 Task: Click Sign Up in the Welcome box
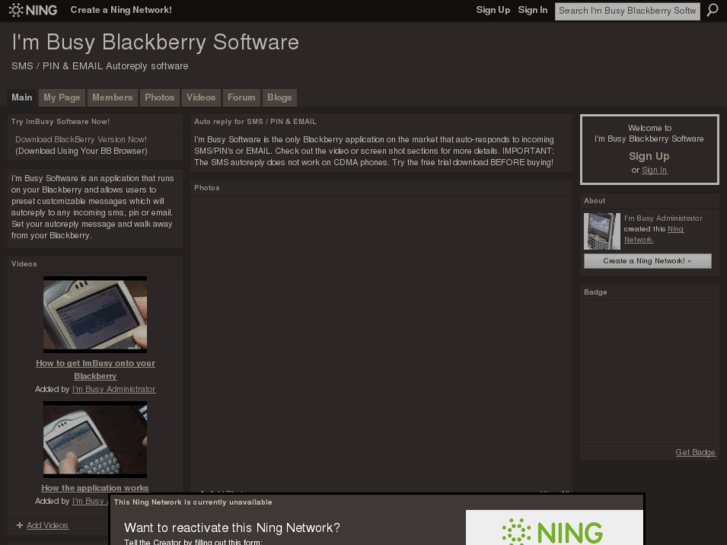pos(649,156)
